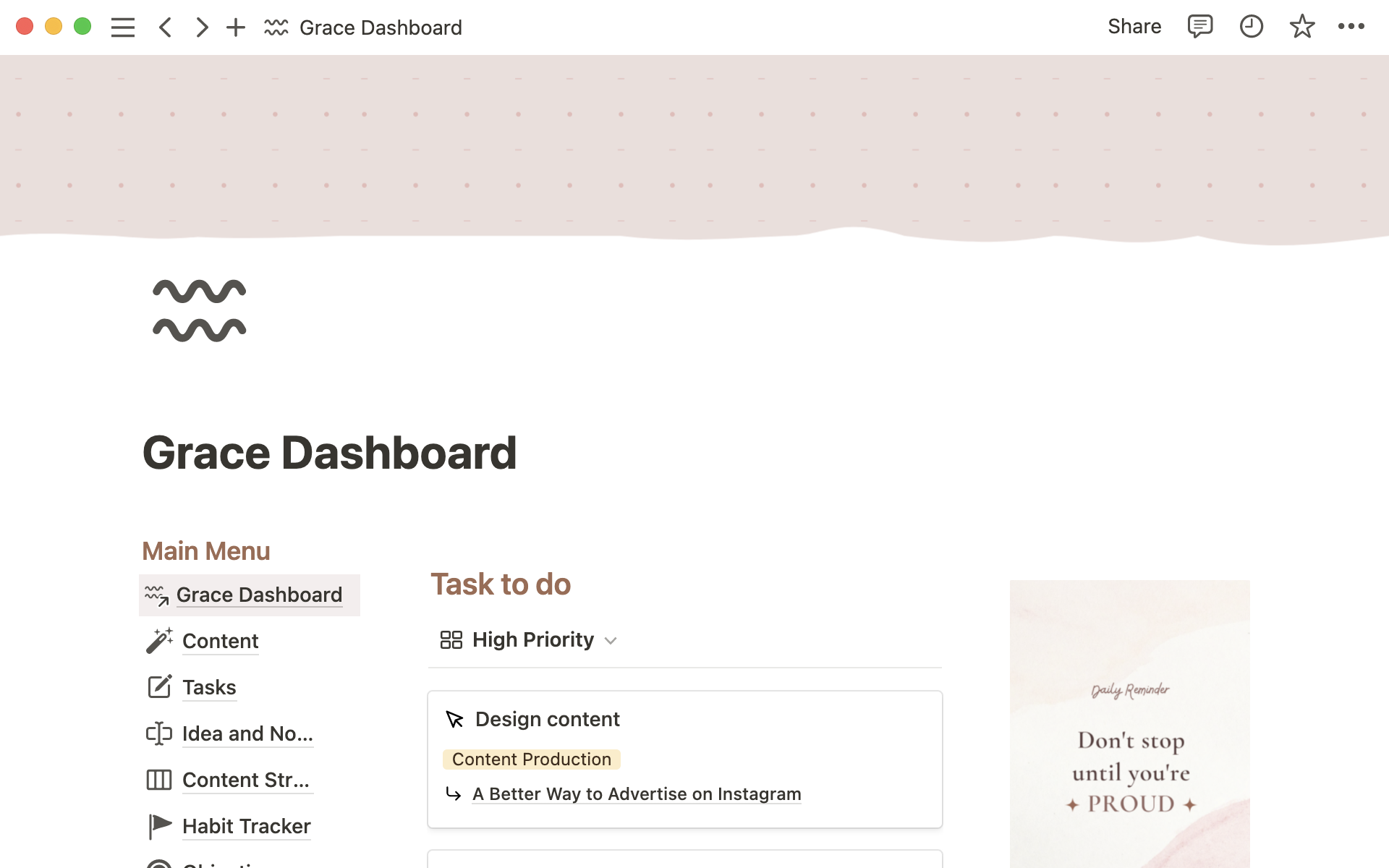
Task: Open the Design content task card
Action: pos(547,719)
